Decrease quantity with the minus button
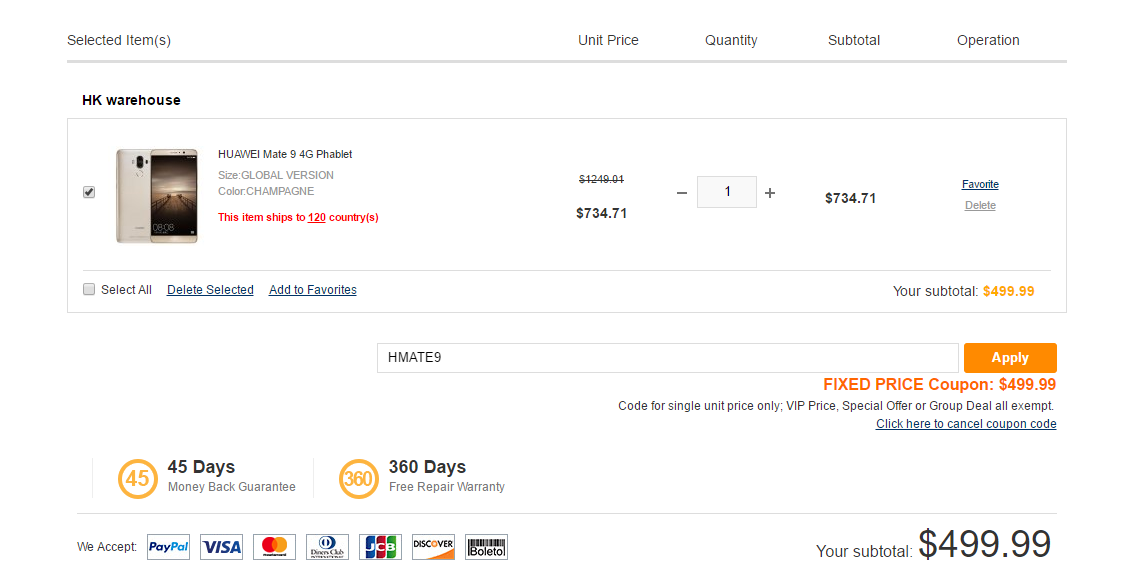This screenshot has width=1143, height=584. (x=682, y=193)
